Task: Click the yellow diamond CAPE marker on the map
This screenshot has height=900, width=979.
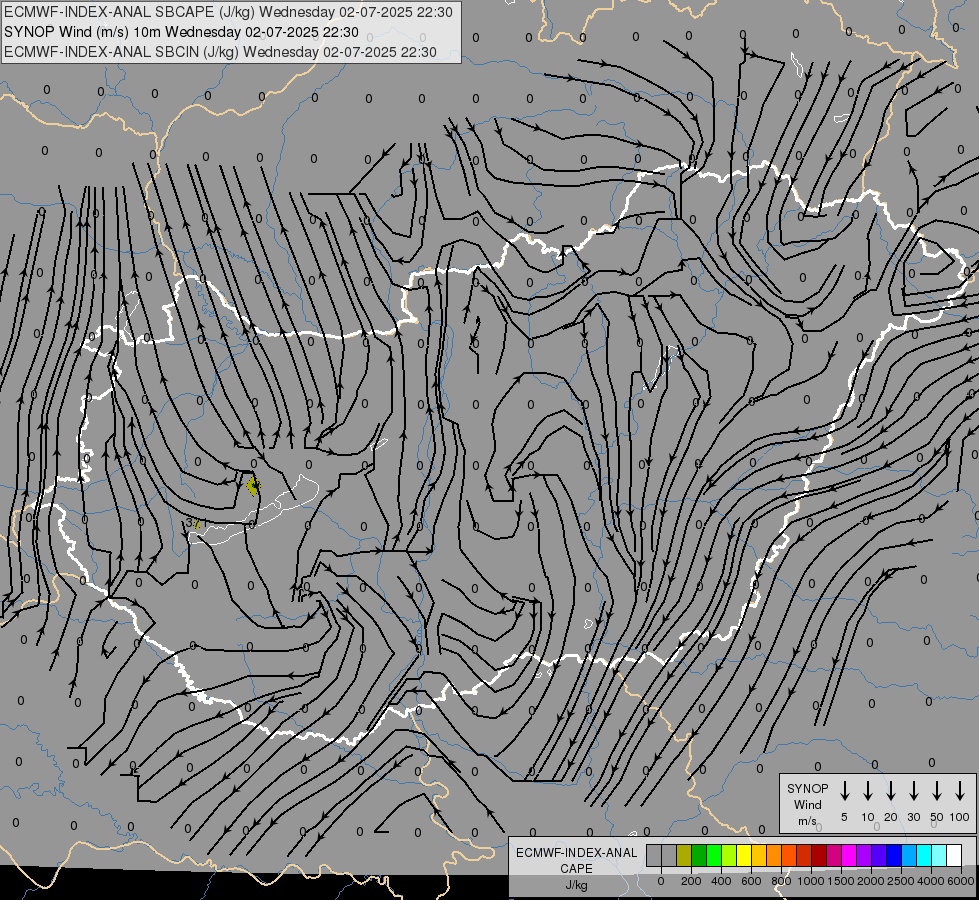Action: point(253,485)
